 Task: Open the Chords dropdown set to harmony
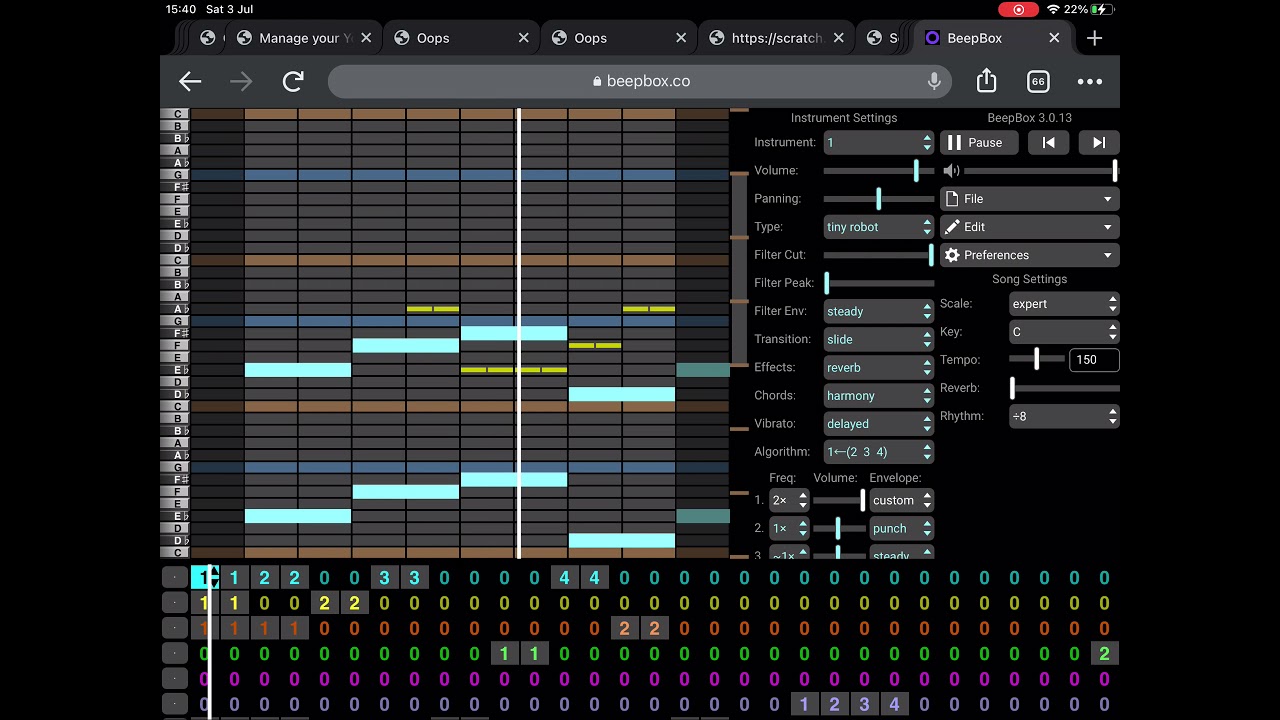point(879,396)
